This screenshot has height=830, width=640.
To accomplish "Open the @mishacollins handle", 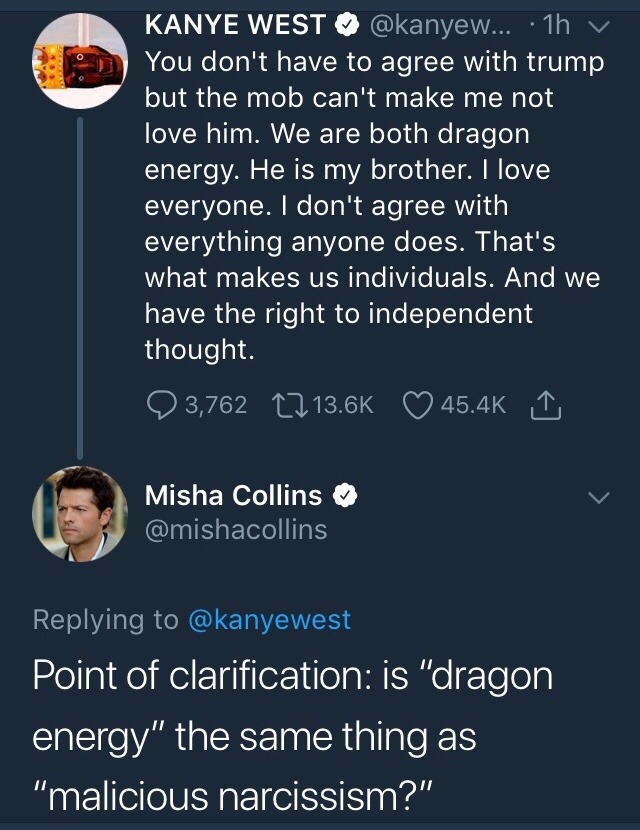I will 236,530.
